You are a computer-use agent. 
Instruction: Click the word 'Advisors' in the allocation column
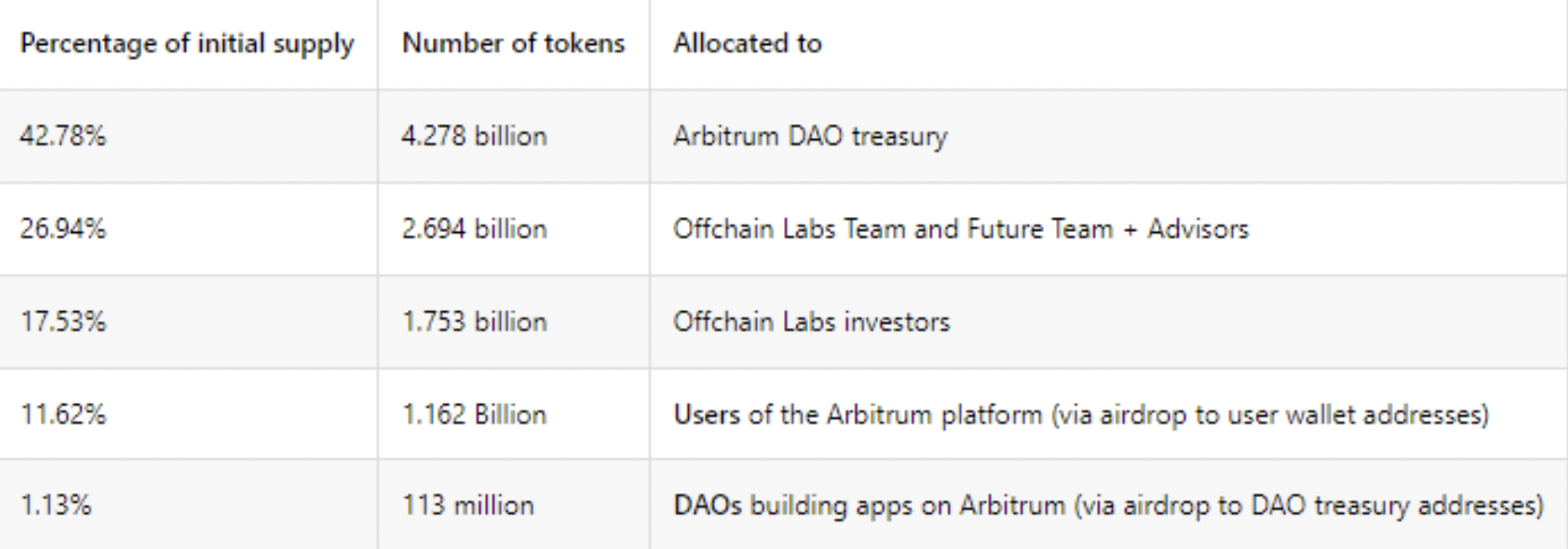[x=1198, y=229]
